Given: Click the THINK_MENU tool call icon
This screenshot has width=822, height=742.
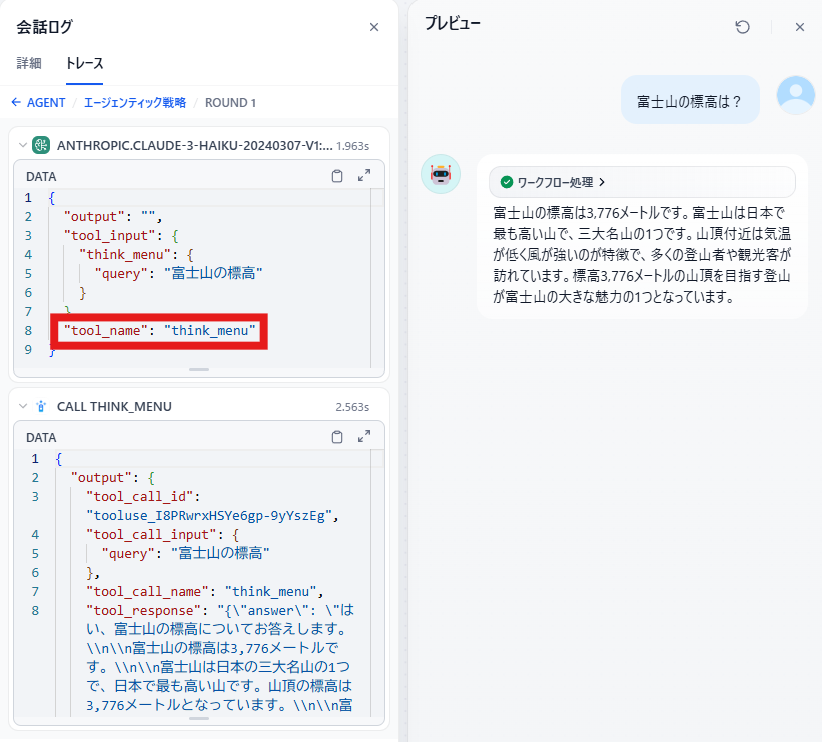Looking at the screenshot, I should coord(41,406).
